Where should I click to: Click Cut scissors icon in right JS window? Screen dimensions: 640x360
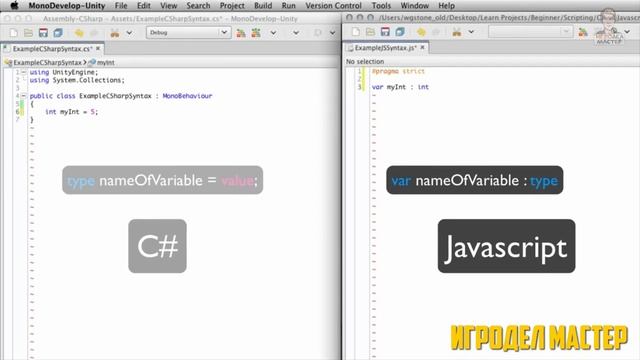(456, 32)
